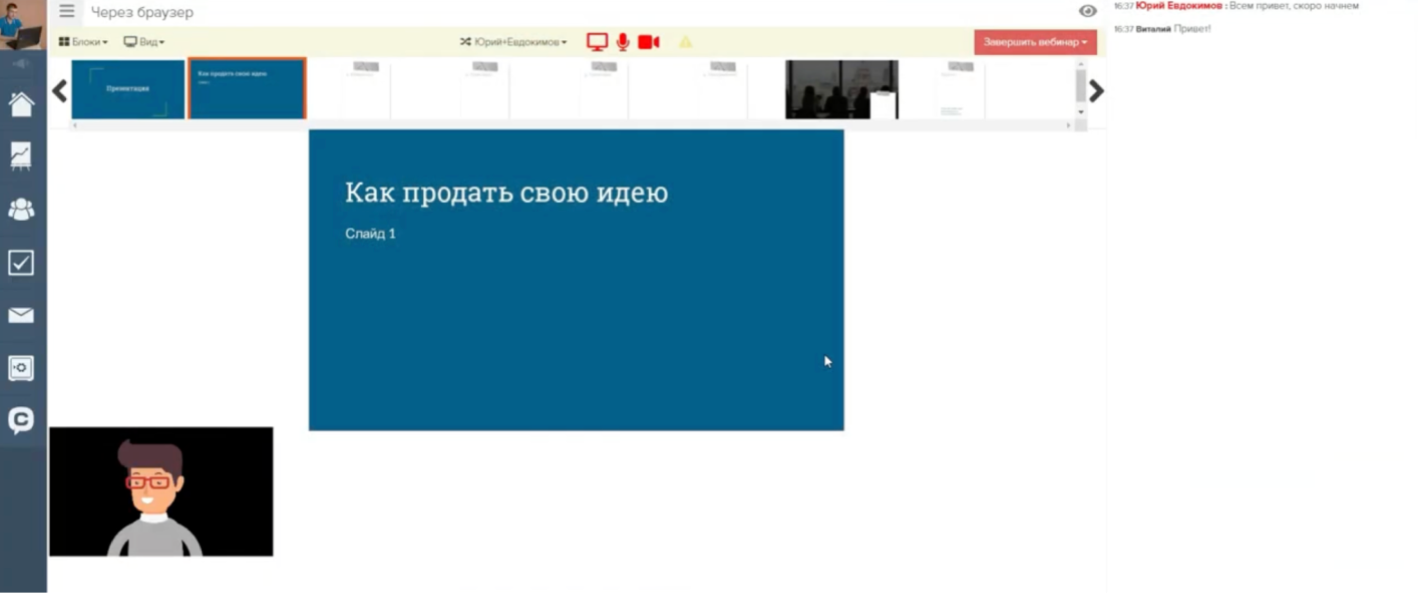Go to the home icon in the sidebar
The height and width of the screenshot is (593, 1418).
click(21, 104)
